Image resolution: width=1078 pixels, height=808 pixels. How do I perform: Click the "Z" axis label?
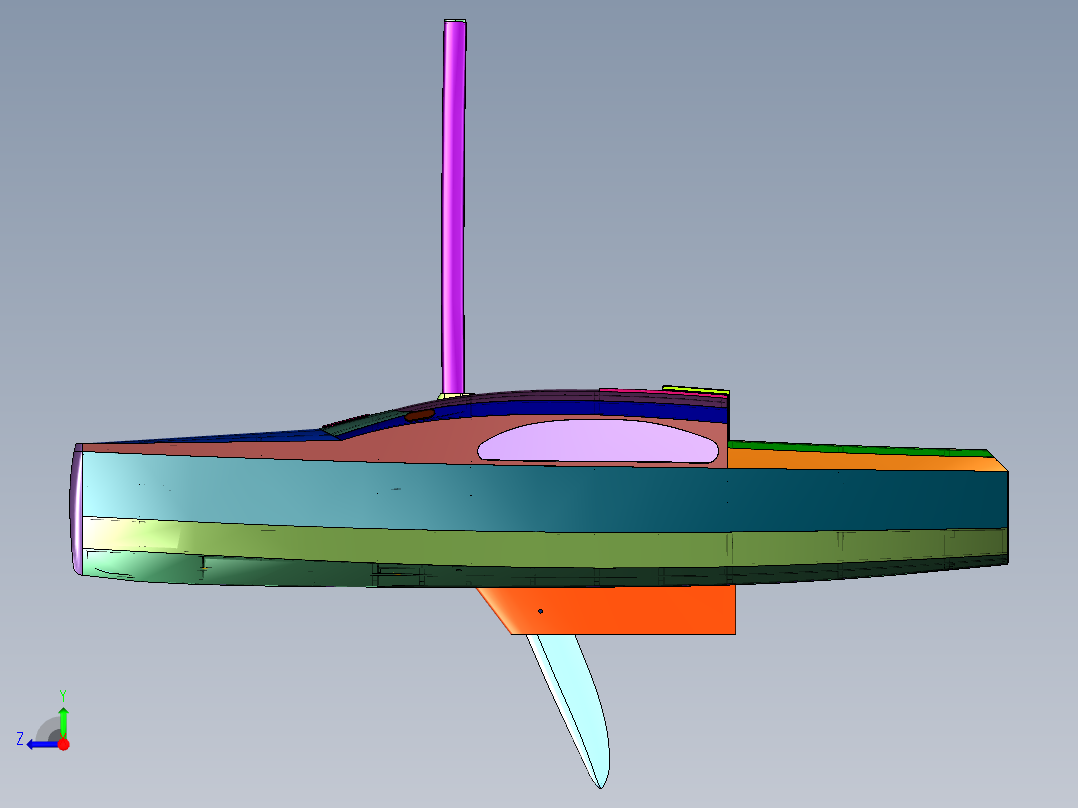coord(20,739)
